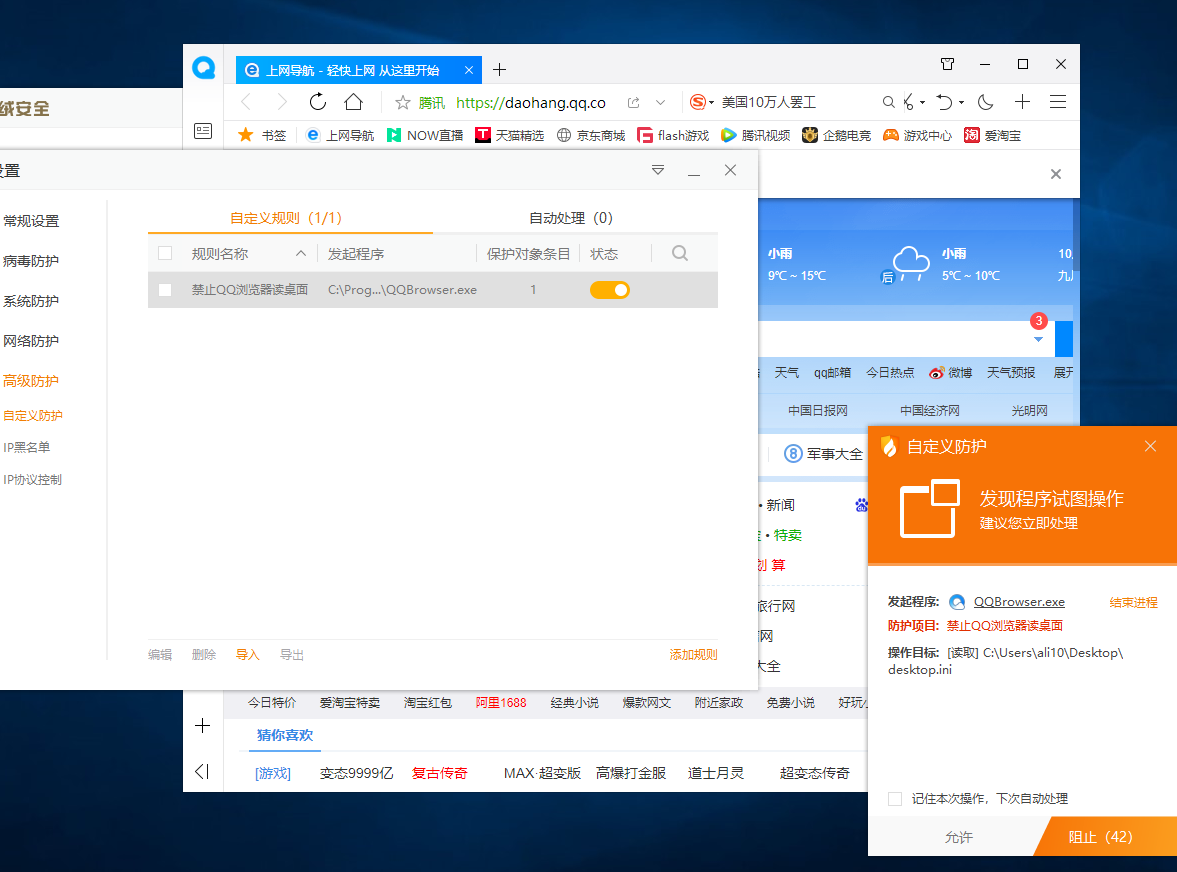Open 复古传奇 game link
This screenshot has height=872, width=1177.
(440, 773)
